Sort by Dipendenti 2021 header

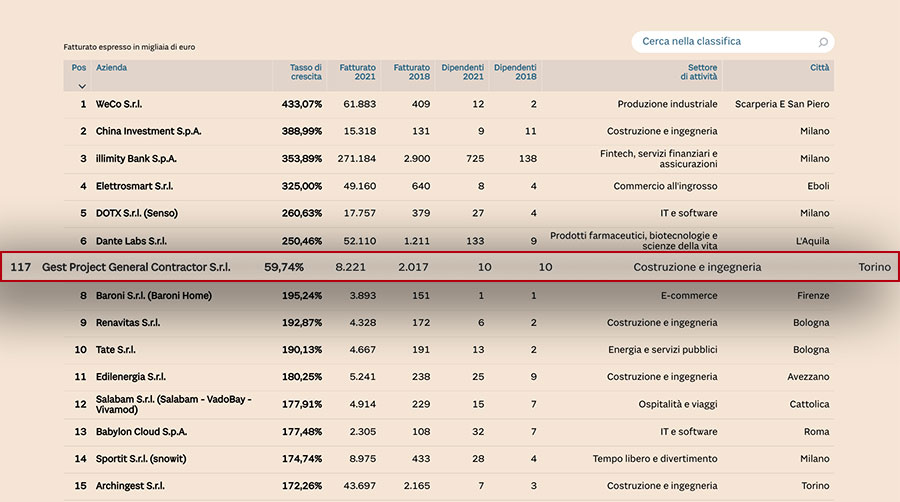click(463, 72)
